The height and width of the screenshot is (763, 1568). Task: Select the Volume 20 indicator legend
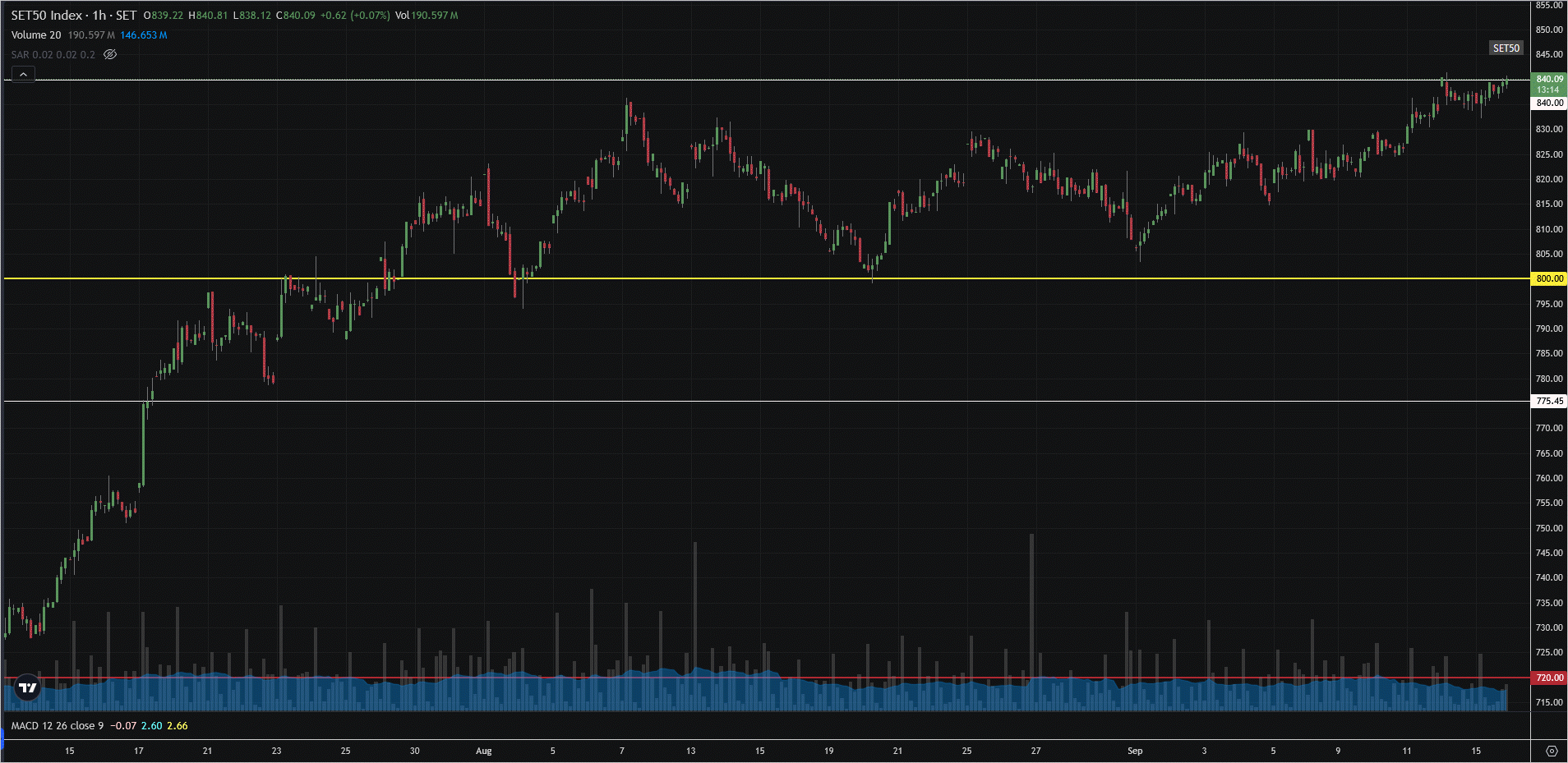36,35
